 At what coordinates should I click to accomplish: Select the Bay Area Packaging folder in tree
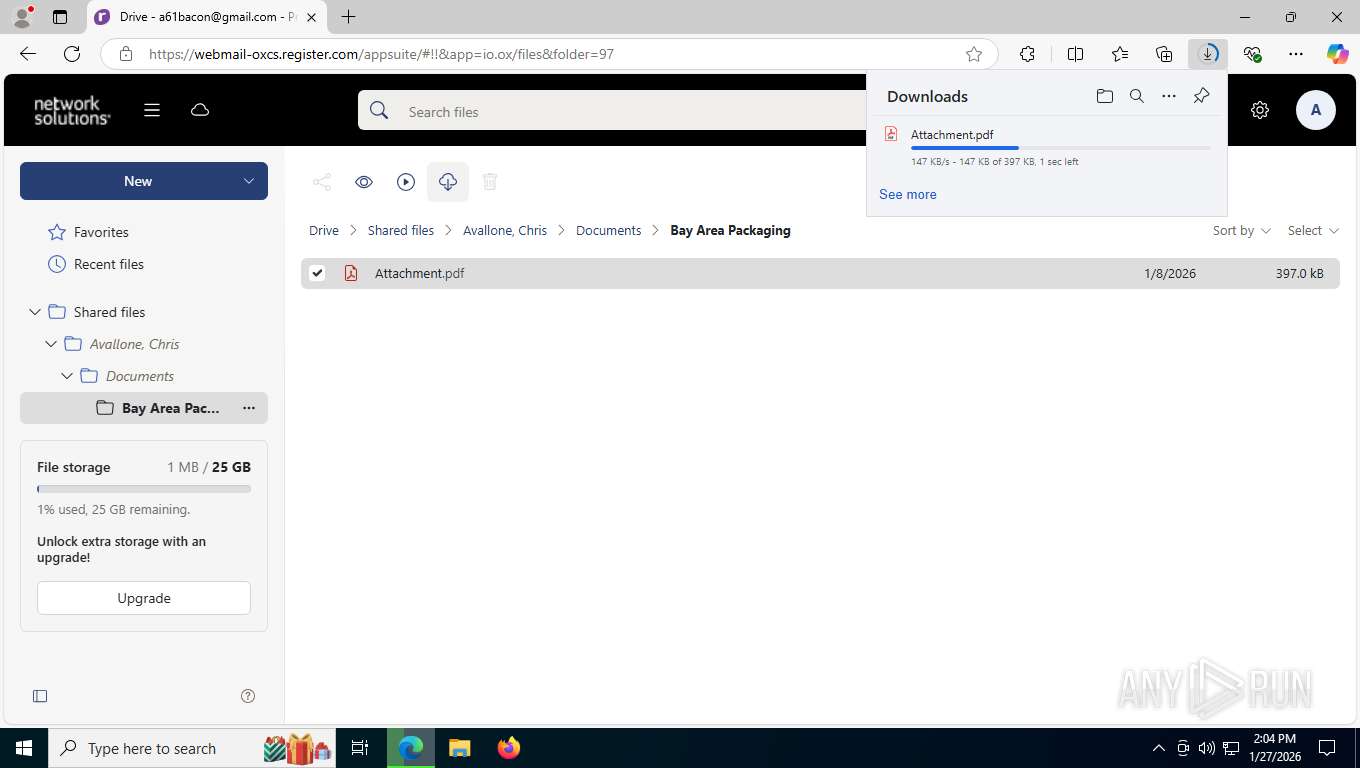[144, 408]
